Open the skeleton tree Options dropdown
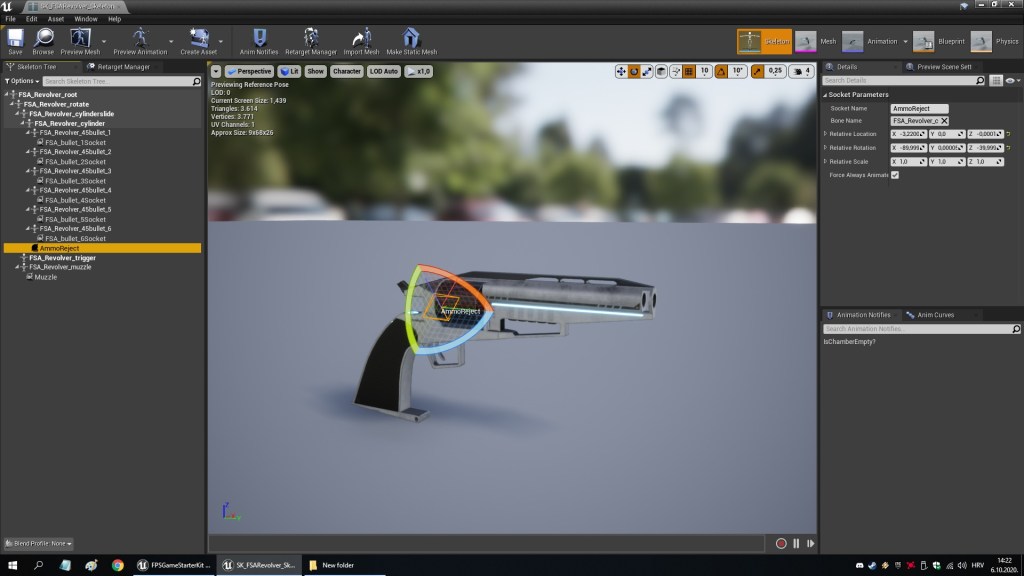Viewport: 1024px width, 576px height. point(23,81)
